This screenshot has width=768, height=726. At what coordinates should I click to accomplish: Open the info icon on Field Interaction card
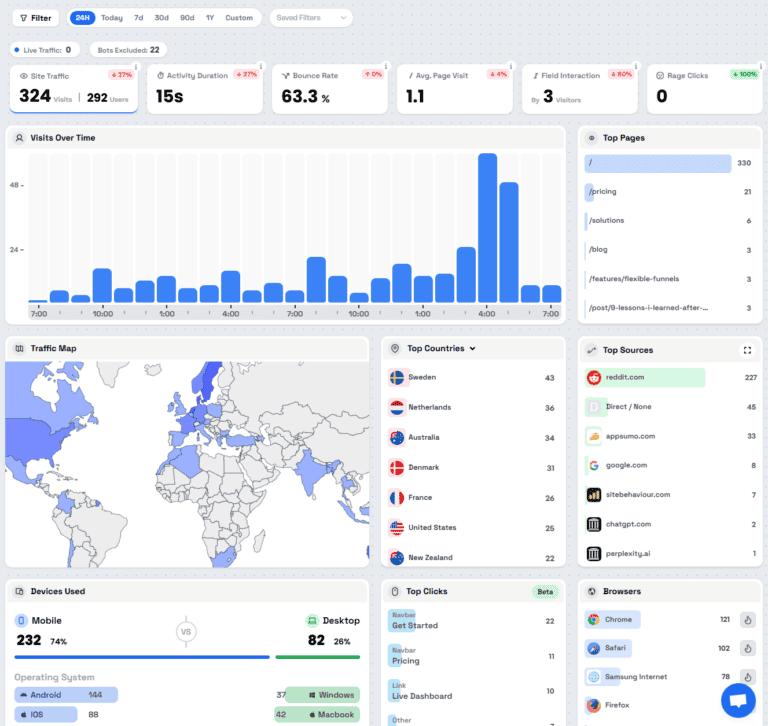[636, 66]
